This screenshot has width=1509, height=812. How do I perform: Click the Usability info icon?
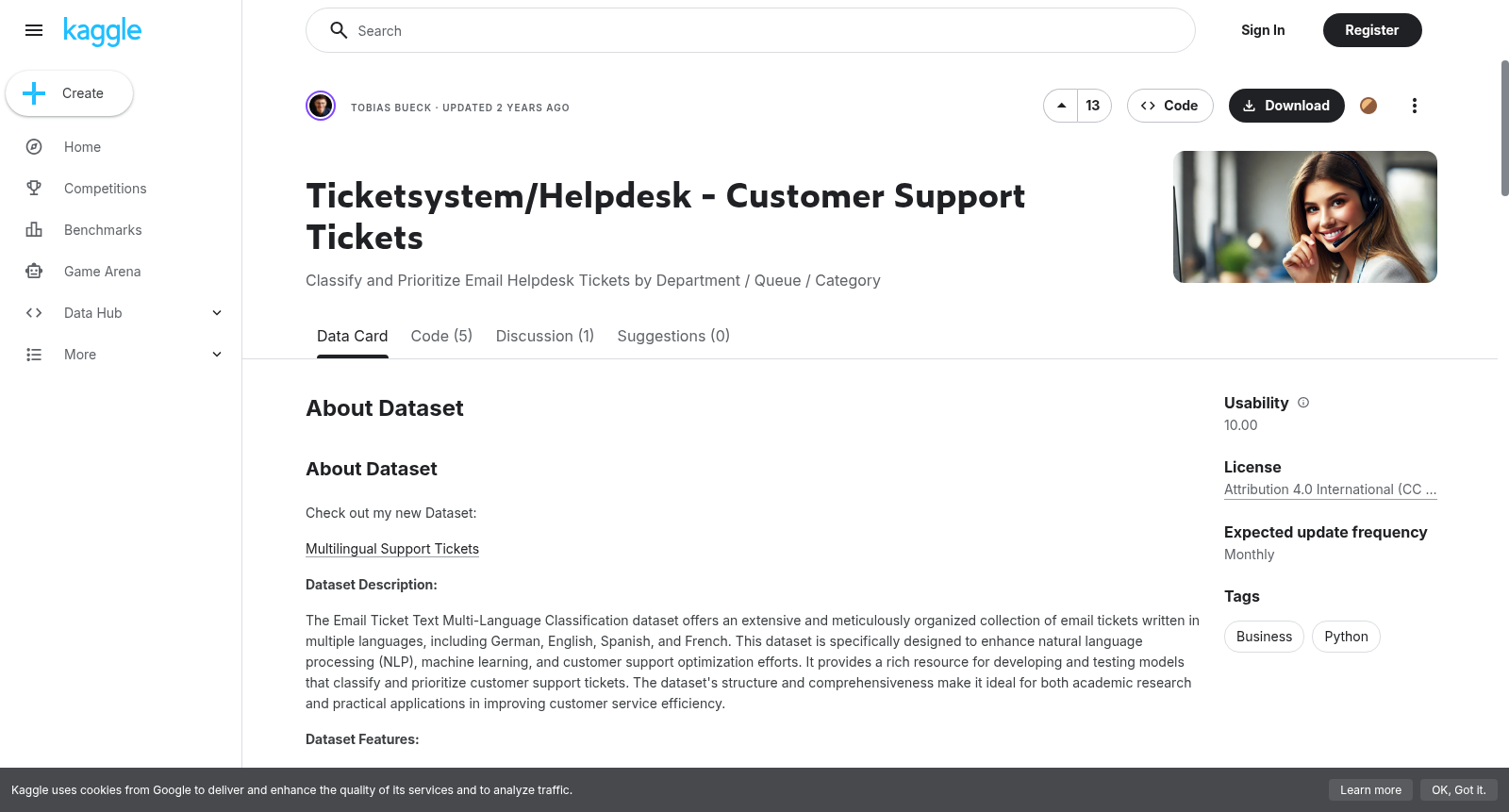point(1303,403)
